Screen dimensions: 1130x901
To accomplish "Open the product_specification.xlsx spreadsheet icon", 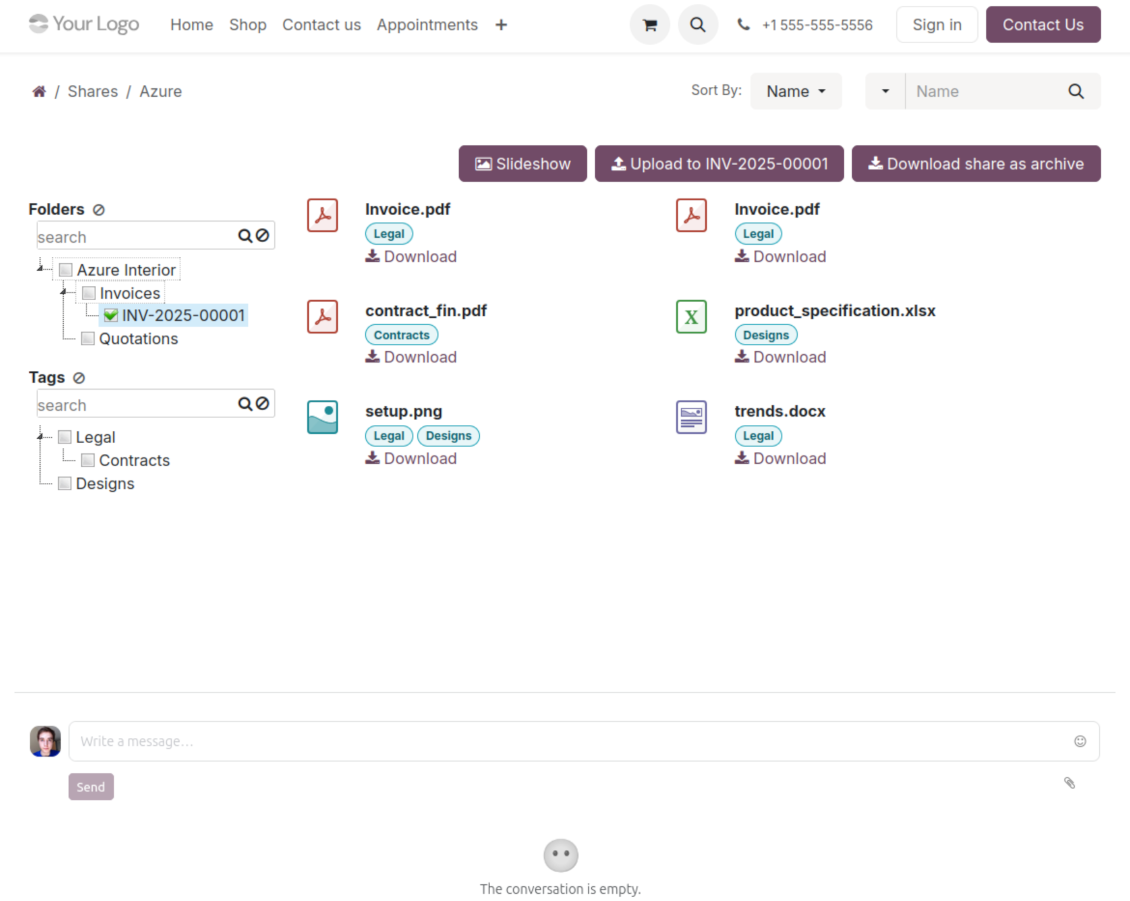I will coord(691,317).
